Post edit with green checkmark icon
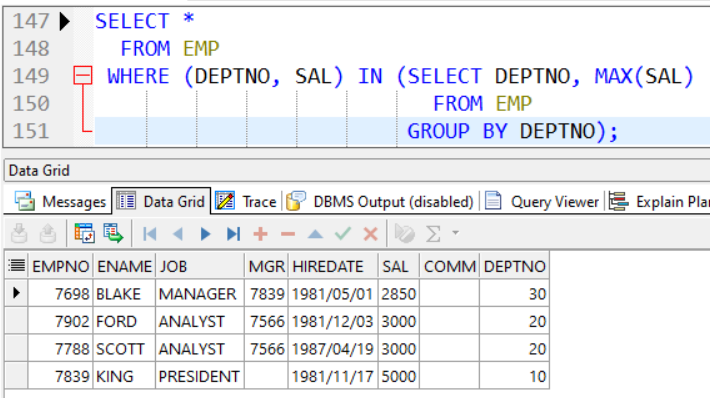The width and height of the screenshot is (710, 398). [x=343, y=234]
